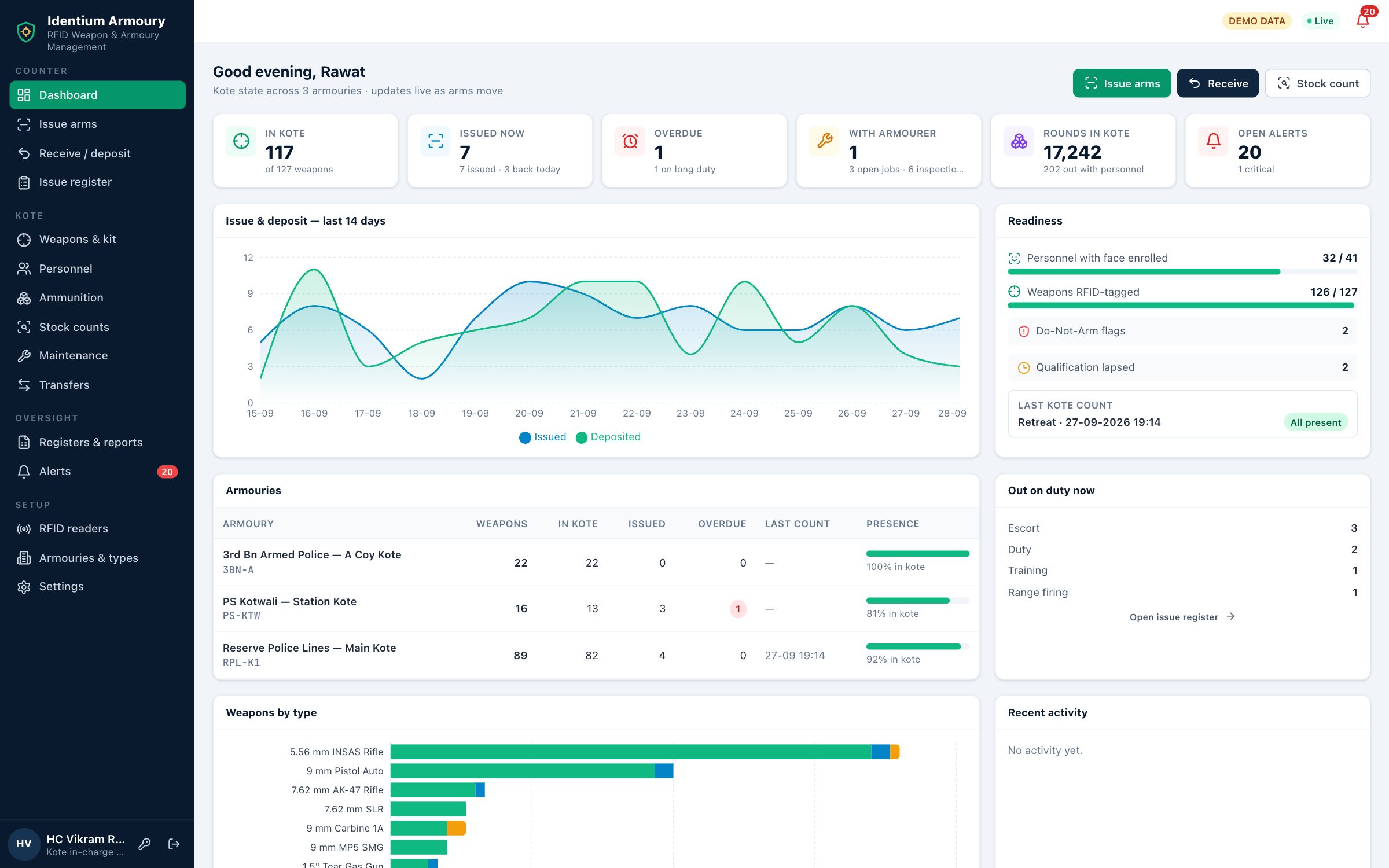Click the overdue badge in PS Kotwali row
The height and width of the screenshot is (868, 1389).
tap(738, 609)
